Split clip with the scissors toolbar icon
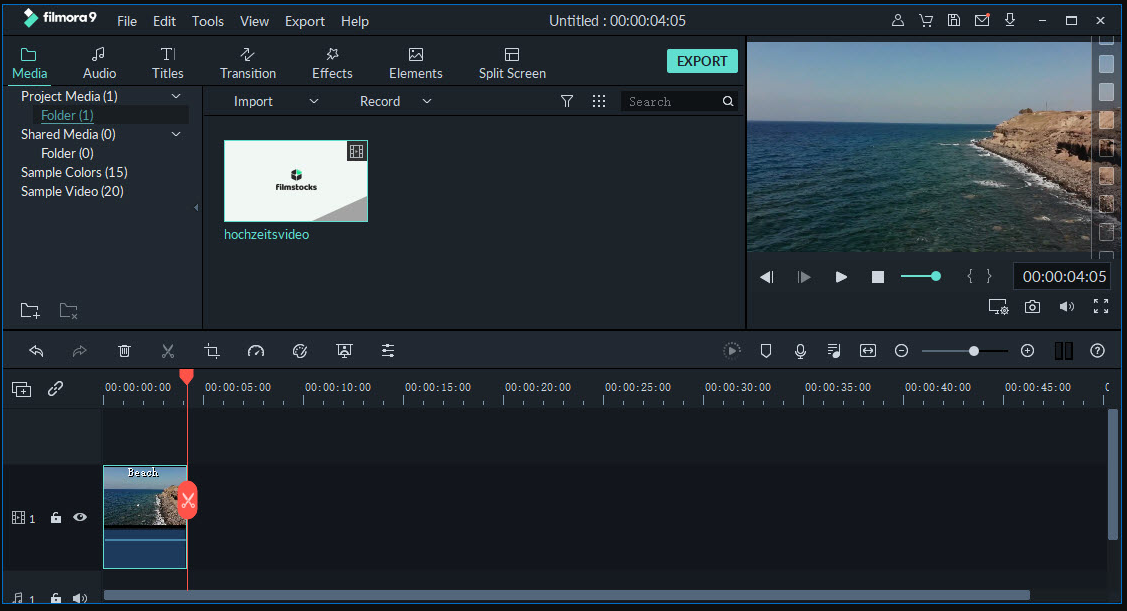Screen dimensions: 1127x611 point(167,351)
